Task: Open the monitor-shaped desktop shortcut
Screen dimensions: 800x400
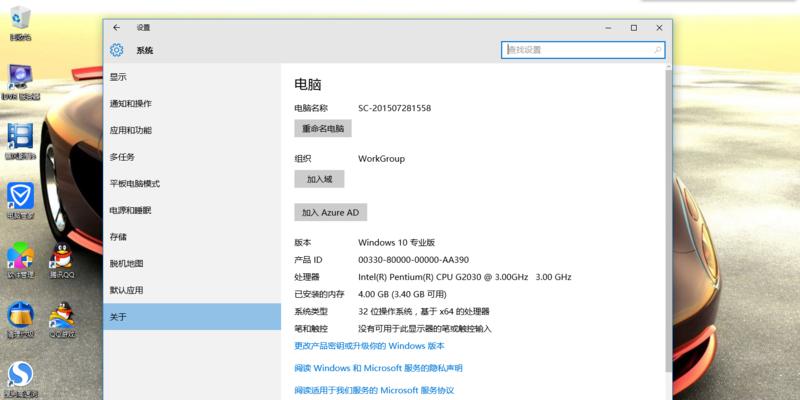Action: (x=20, y=82)
